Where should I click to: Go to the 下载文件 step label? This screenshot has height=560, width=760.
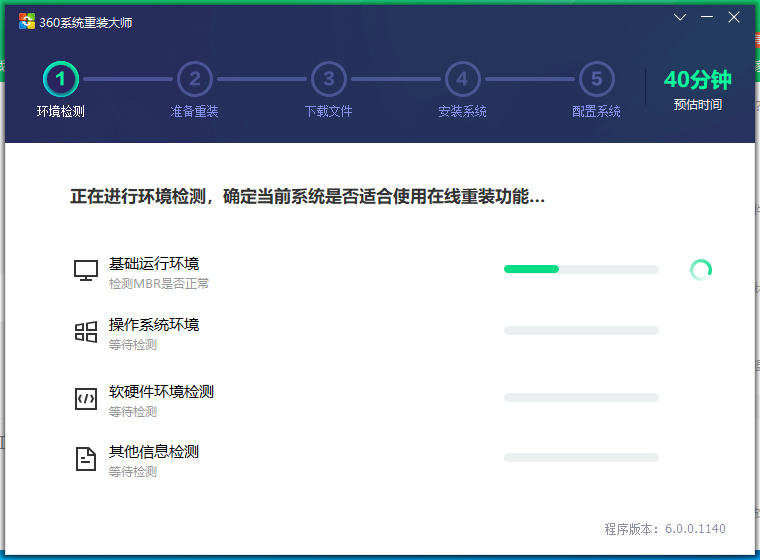tap(328, 111)
